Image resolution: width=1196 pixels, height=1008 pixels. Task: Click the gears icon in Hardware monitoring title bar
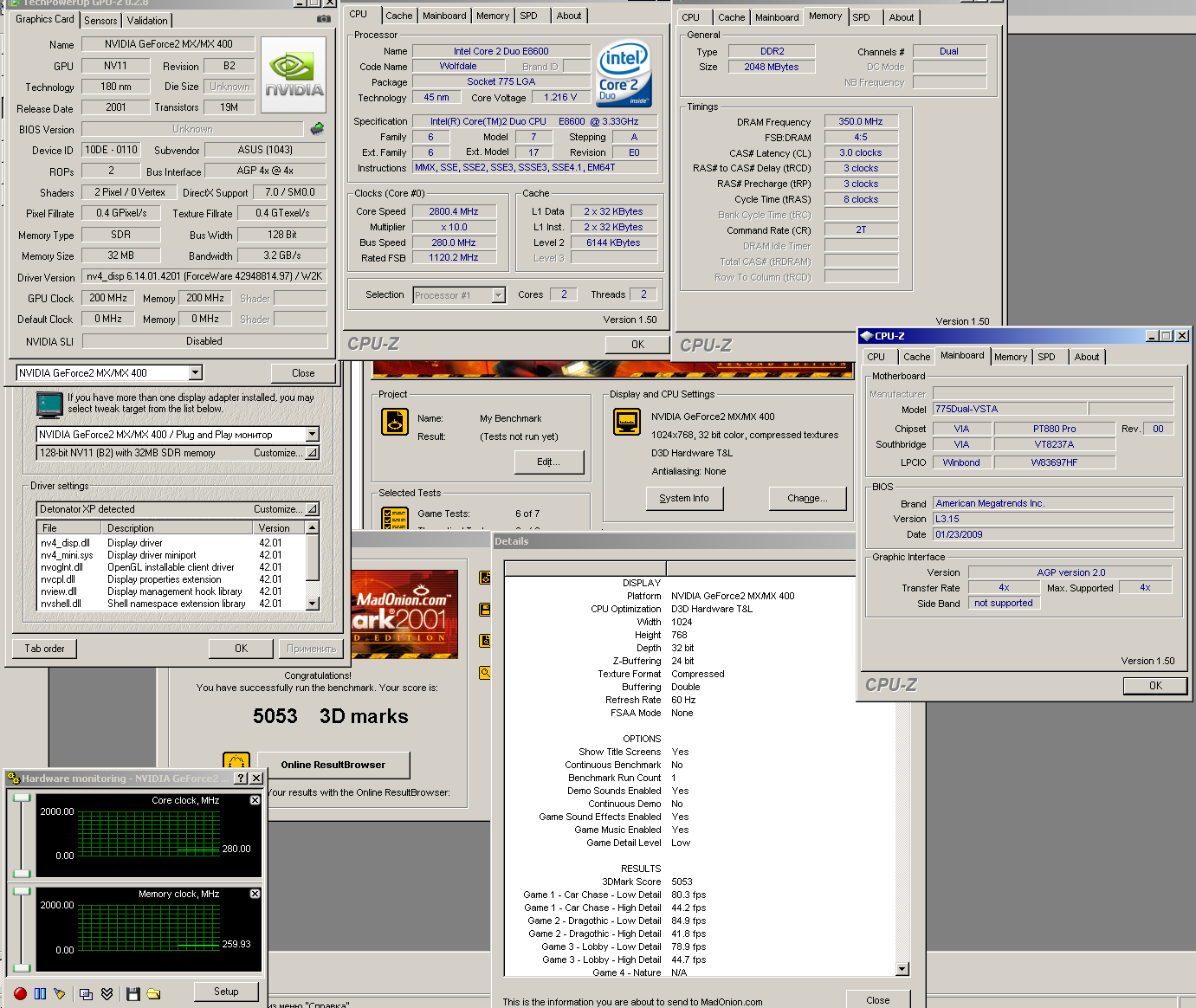point(14,779)
